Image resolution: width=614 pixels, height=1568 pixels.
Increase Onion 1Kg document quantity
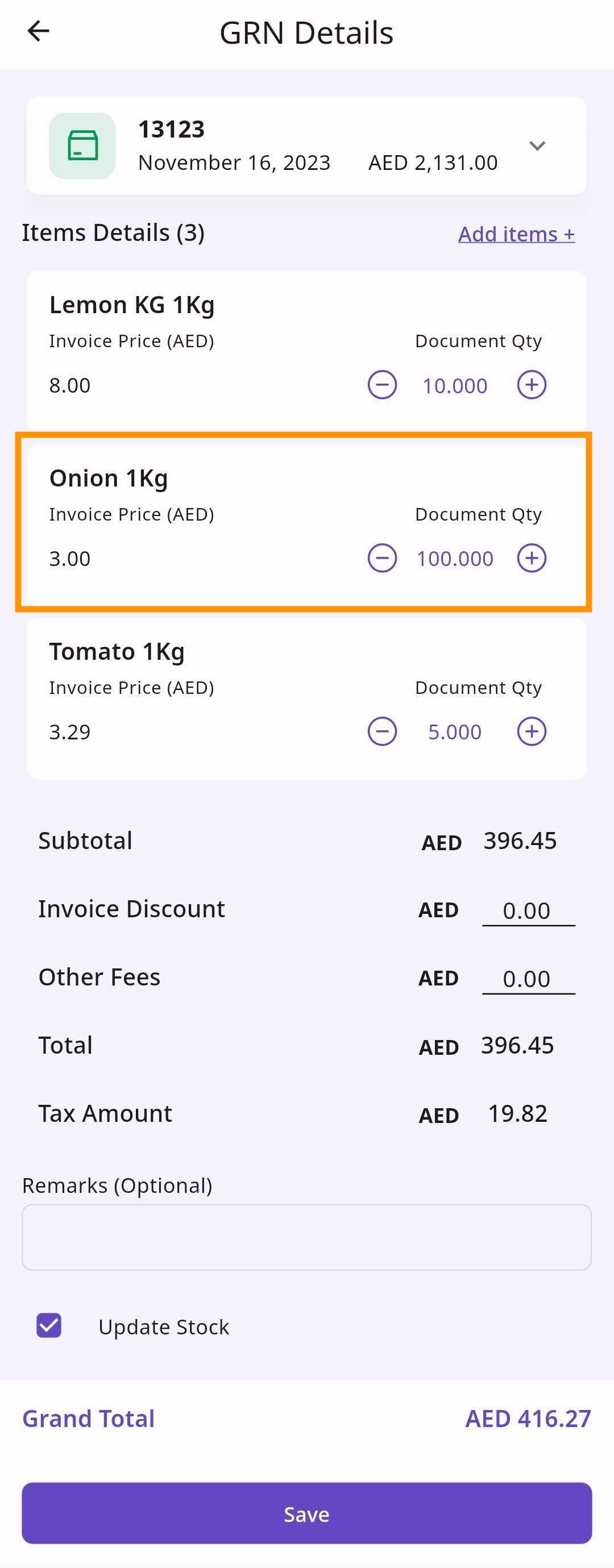[x=531, y=558]
